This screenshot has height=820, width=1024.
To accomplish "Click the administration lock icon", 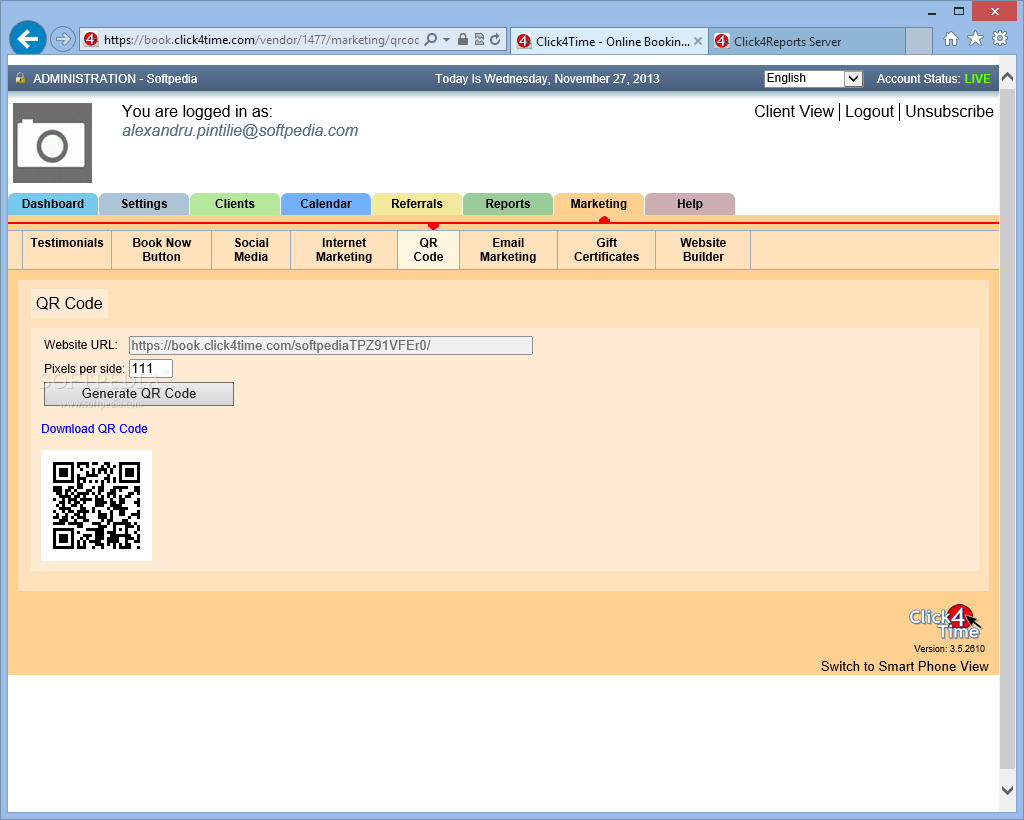I will tap(20, 78).
